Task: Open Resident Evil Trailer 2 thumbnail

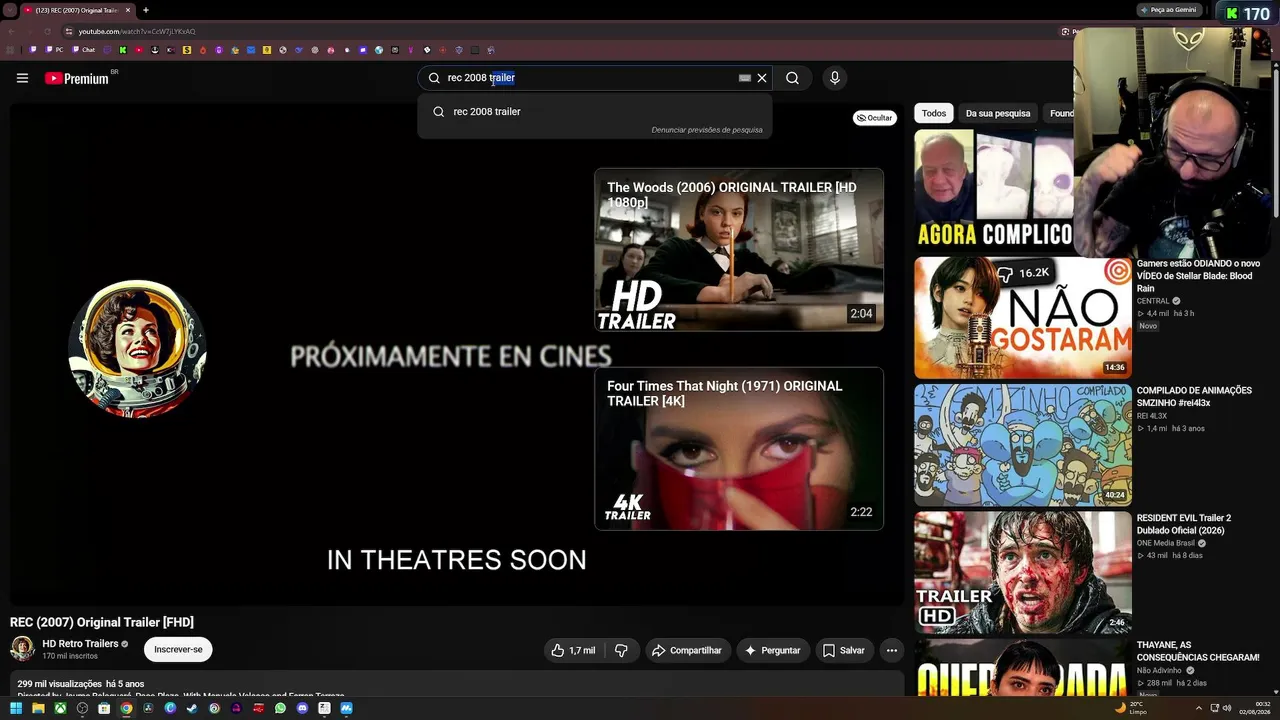Action: [1023, 572]
